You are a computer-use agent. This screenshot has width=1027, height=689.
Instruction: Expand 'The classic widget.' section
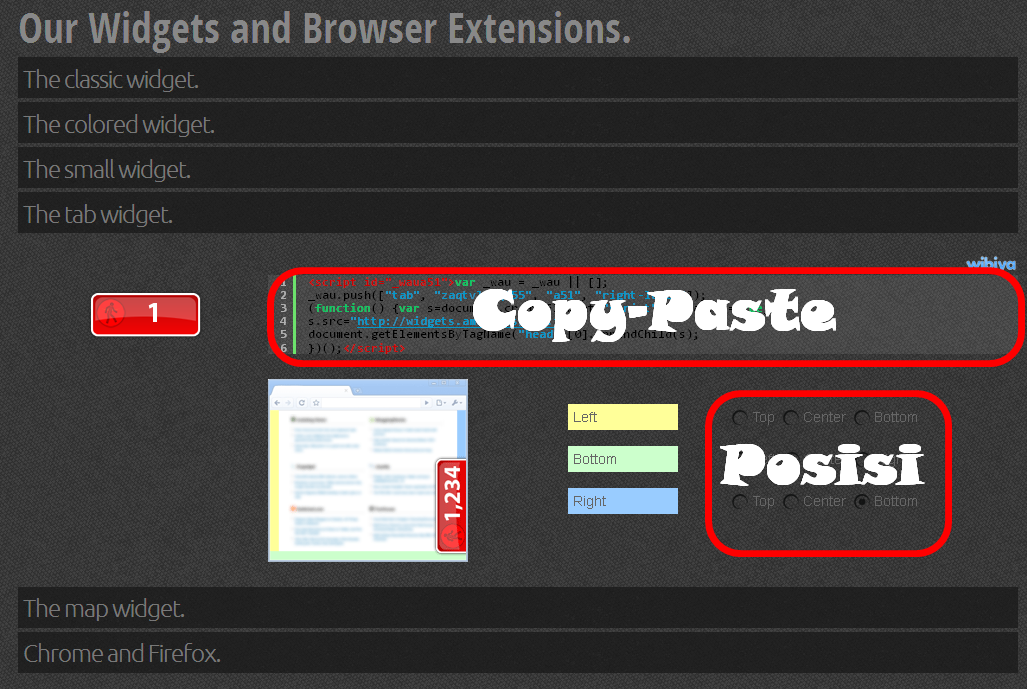[517, 79]
